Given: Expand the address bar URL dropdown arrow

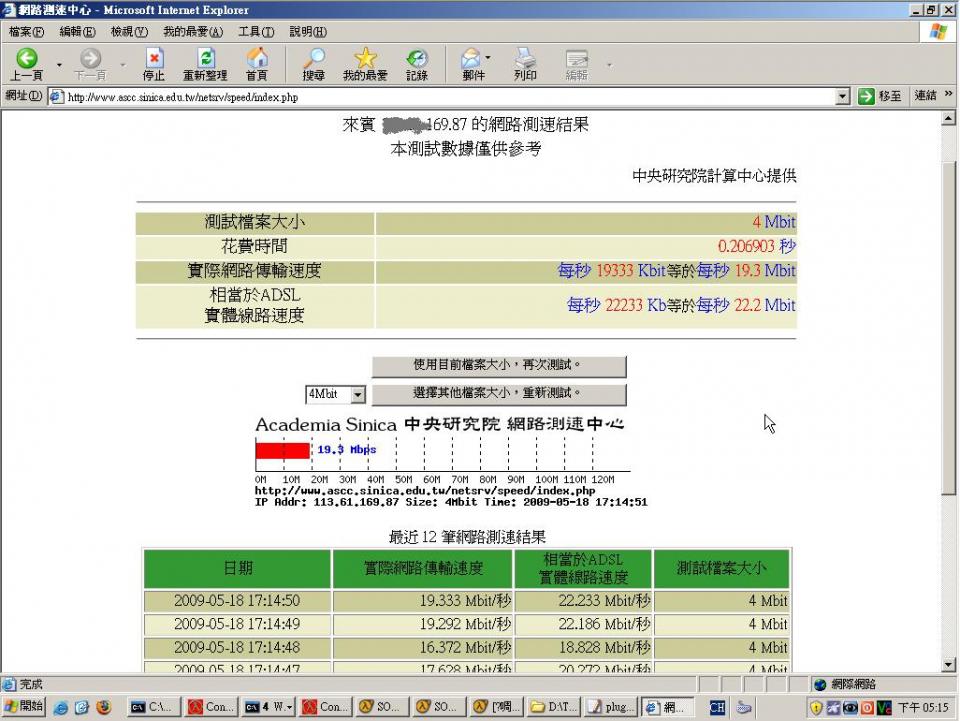Looking at the screenshot, I should pyautogui.click(x=842, y=97).
